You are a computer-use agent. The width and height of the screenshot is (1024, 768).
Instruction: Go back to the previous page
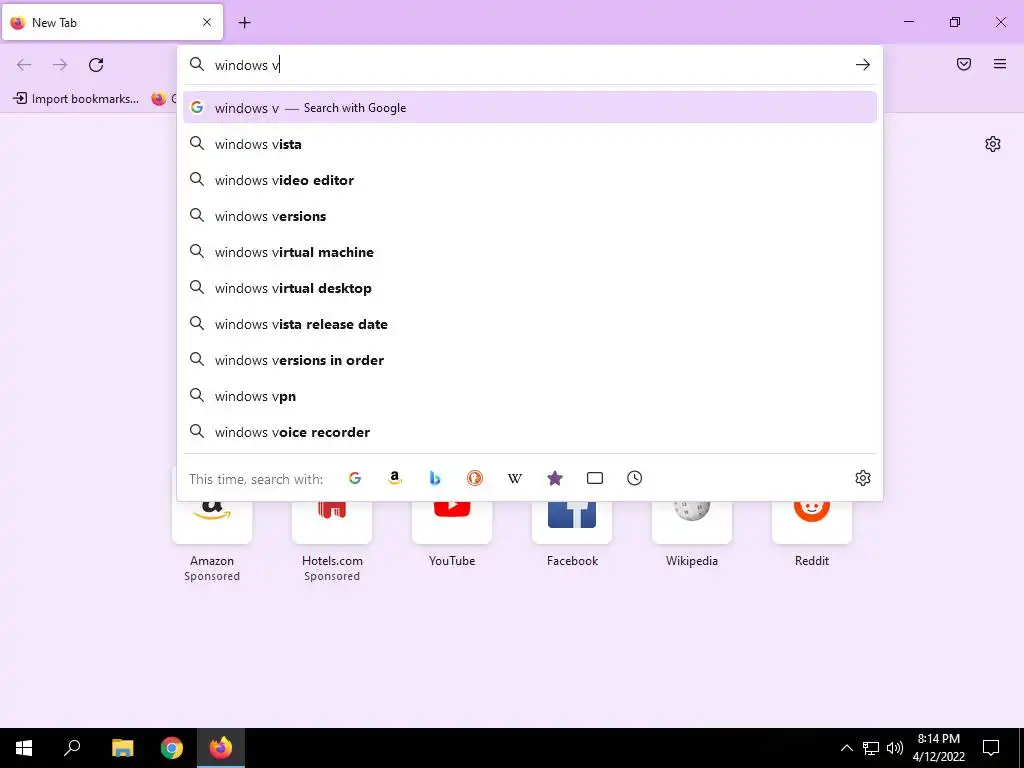pyautogui.click(x=24, y=65)
